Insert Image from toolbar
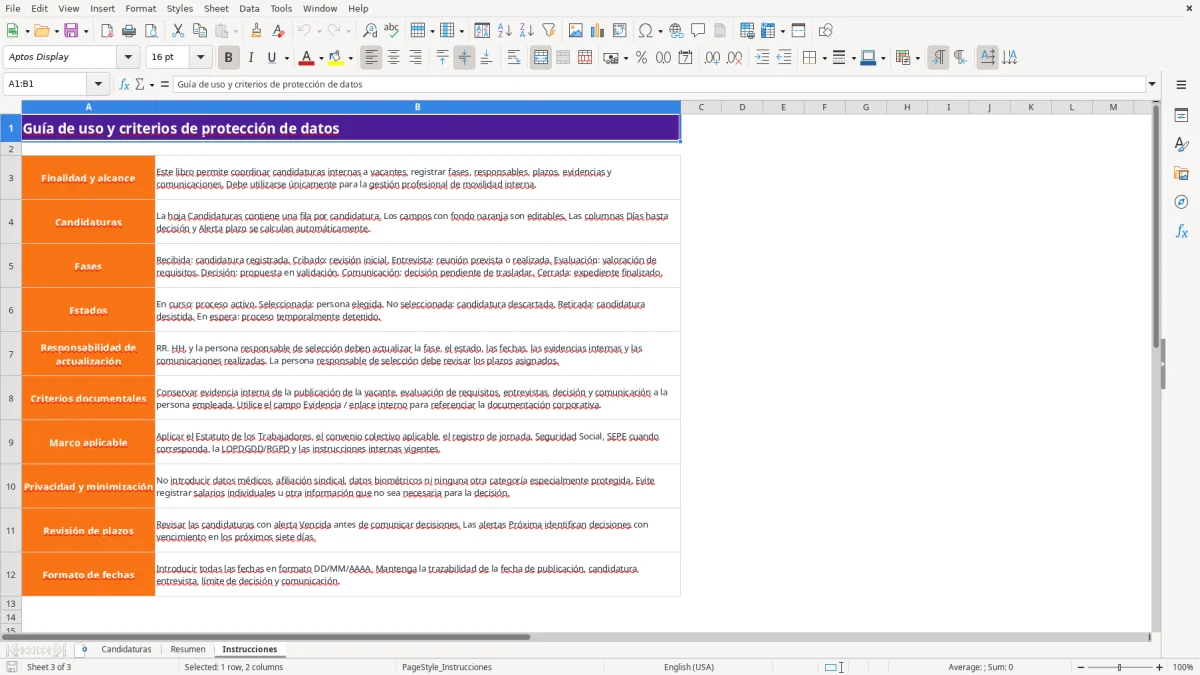1200x675 pixels. [x=575, y=31]
